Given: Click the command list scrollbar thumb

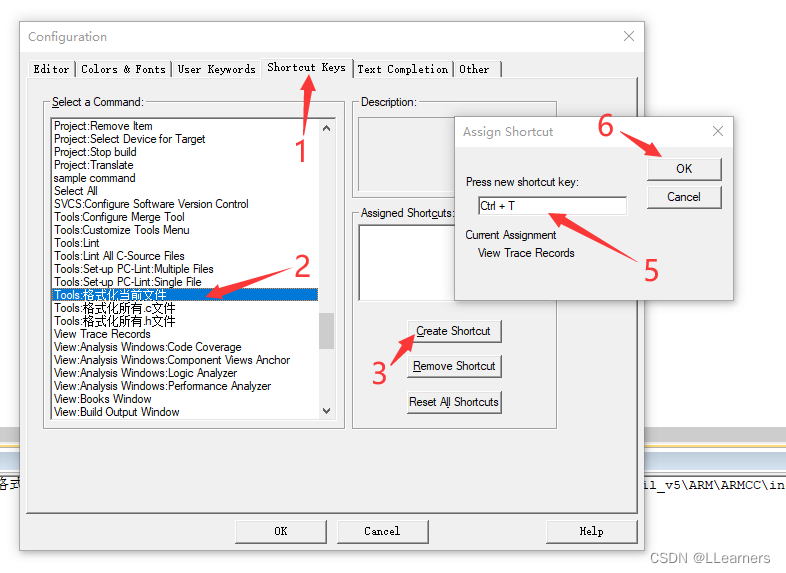Looking at the screenshot, I should pyautogui.click(x=326, y=330).
